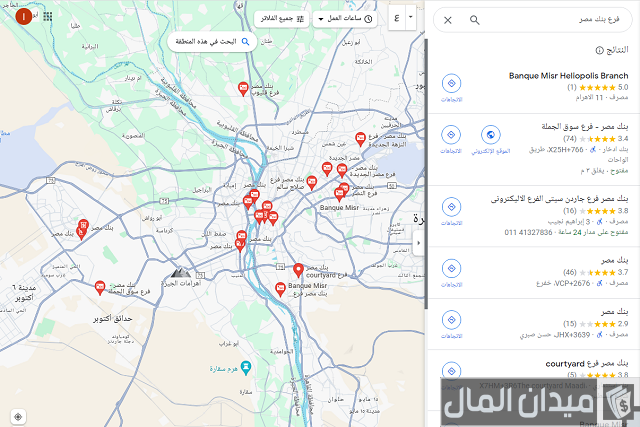The height and width of the screenshot is (427, 640).
Task: Expand the ساعات العمل hours dropdown
Action: click(x=345, y=19)
